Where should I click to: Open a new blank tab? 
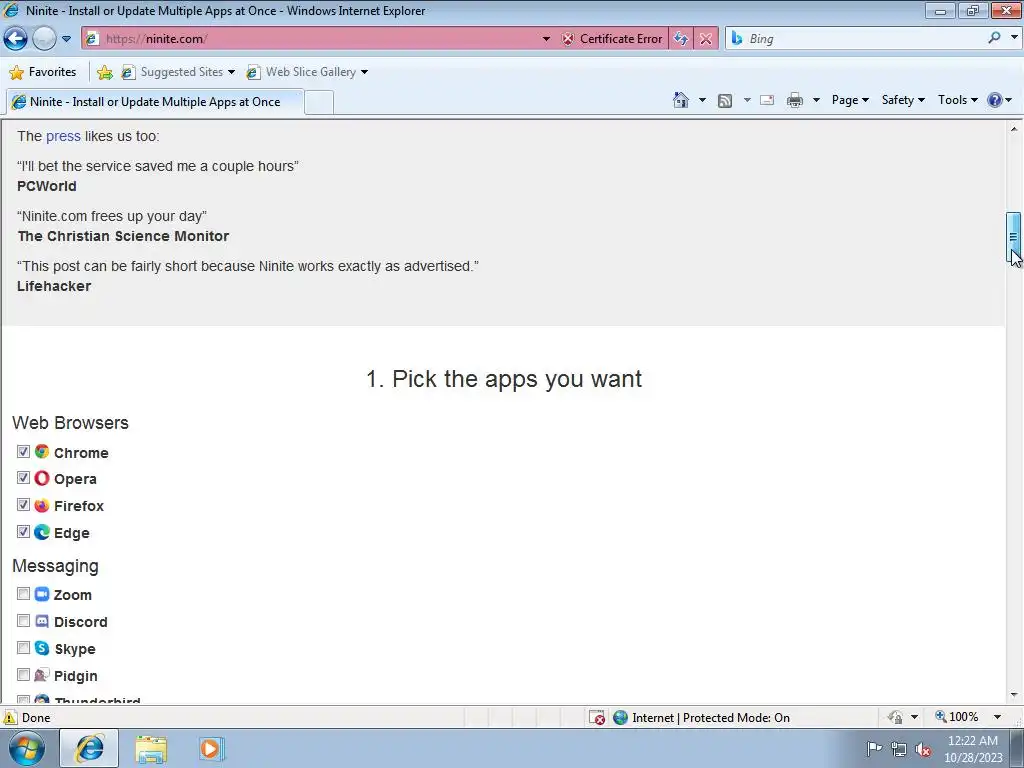pyautogui.click(x=319, y=103)
